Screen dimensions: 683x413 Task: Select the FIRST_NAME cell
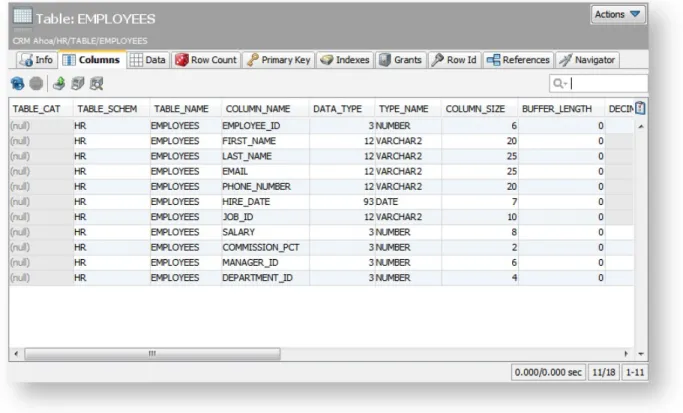(265, 141)
